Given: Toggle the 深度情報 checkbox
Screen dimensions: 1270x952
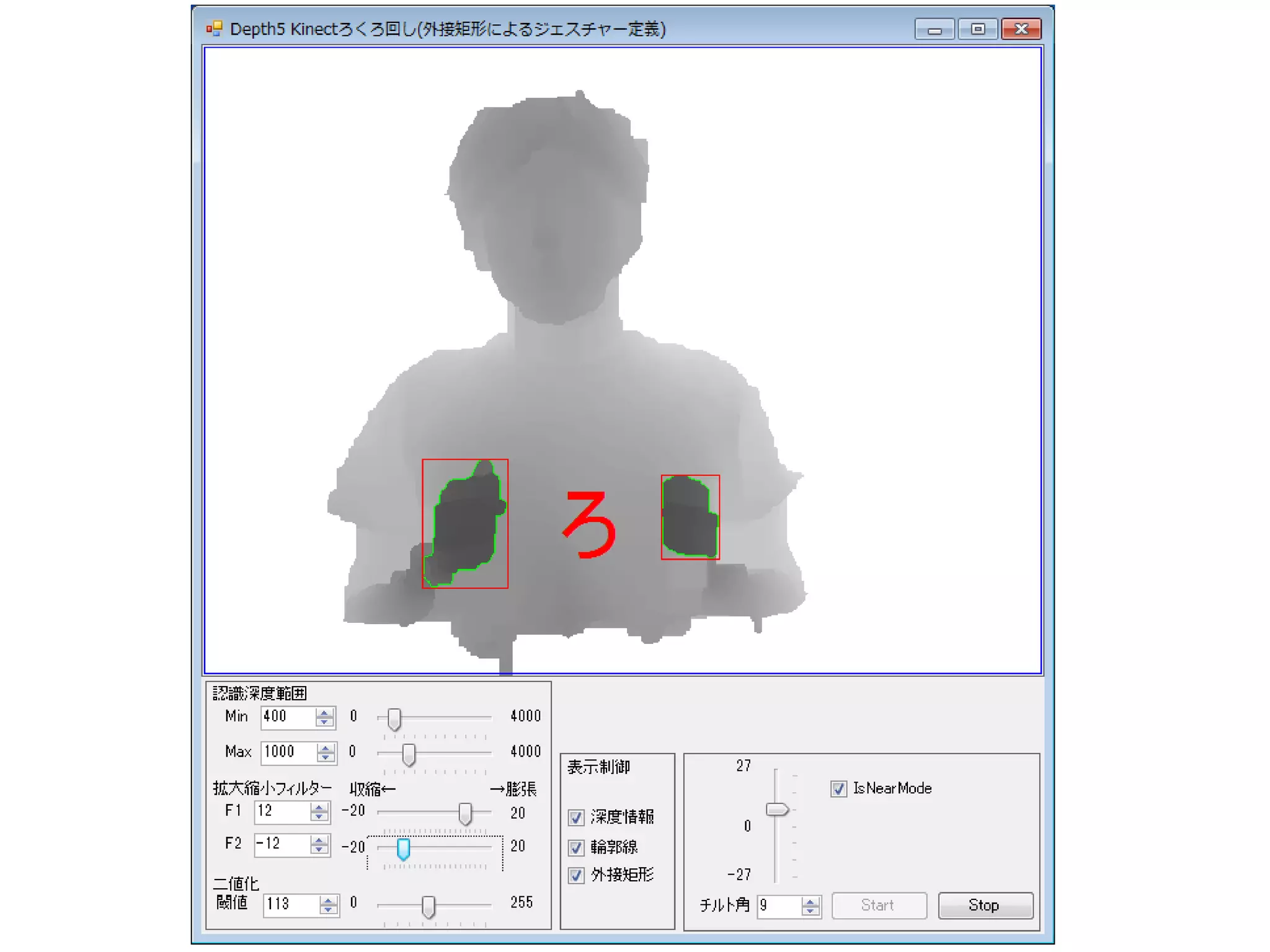Looking at the screenshot, I should click(576, 818).
